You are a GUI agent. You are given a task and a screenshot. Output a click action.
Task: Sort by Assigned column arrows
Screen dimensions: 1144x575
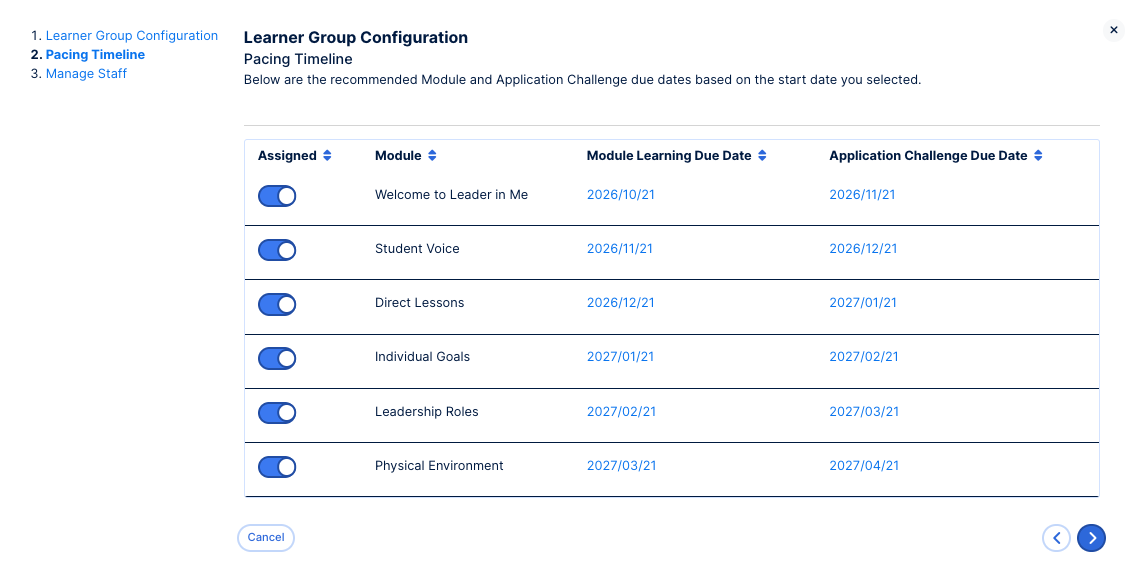tap(327, 155)
